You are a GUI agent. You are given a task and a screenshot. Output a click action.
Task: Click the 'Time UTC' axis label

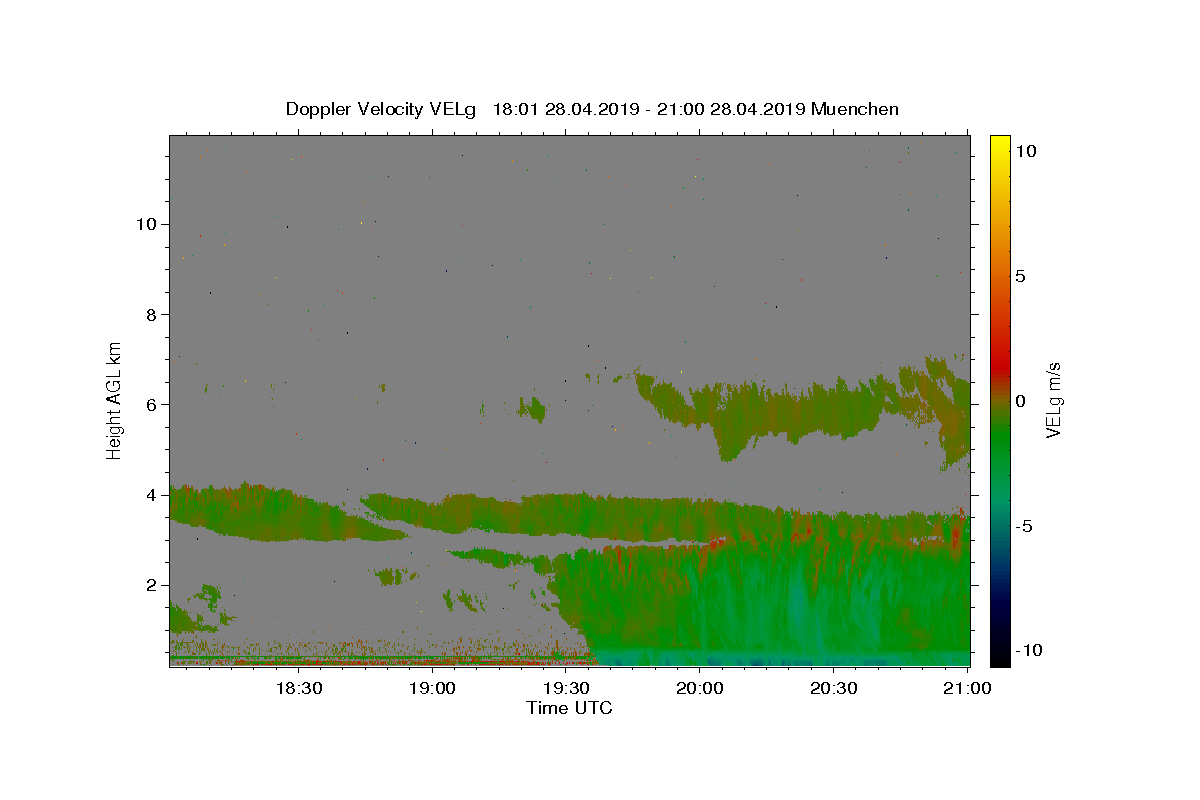[569, 708]
